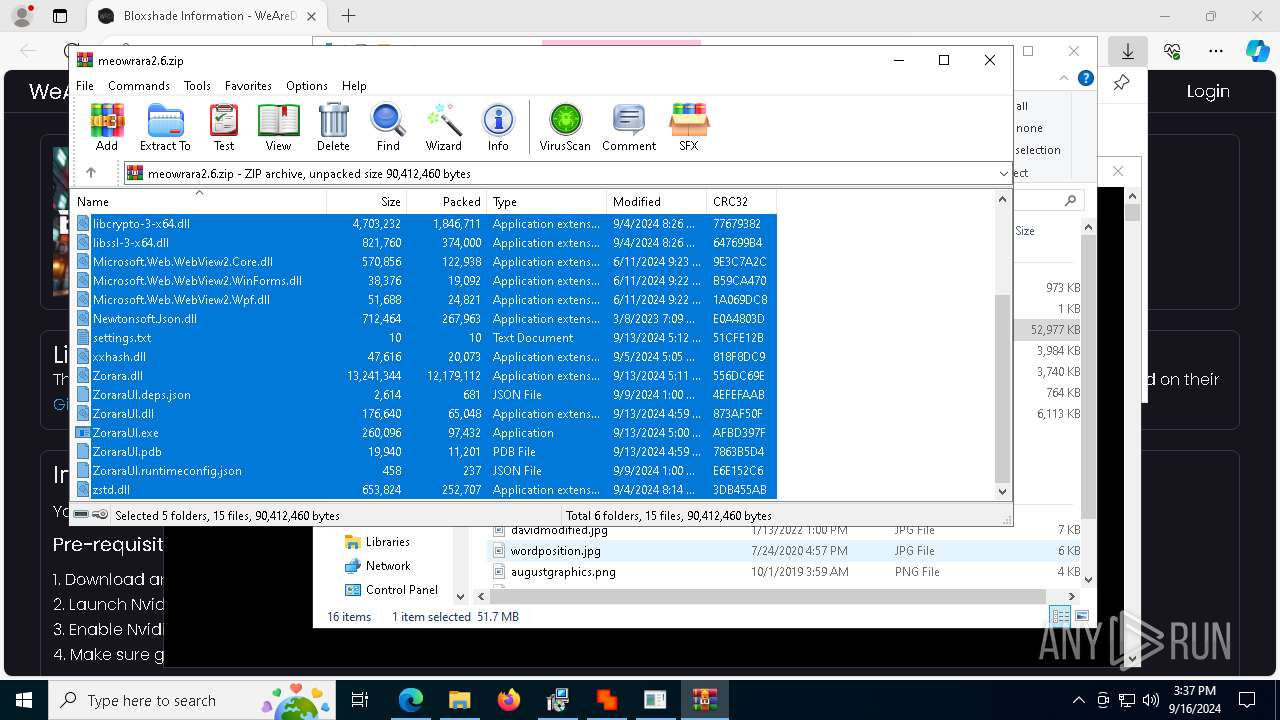Sort by the Name column header

tap(199, 201)
